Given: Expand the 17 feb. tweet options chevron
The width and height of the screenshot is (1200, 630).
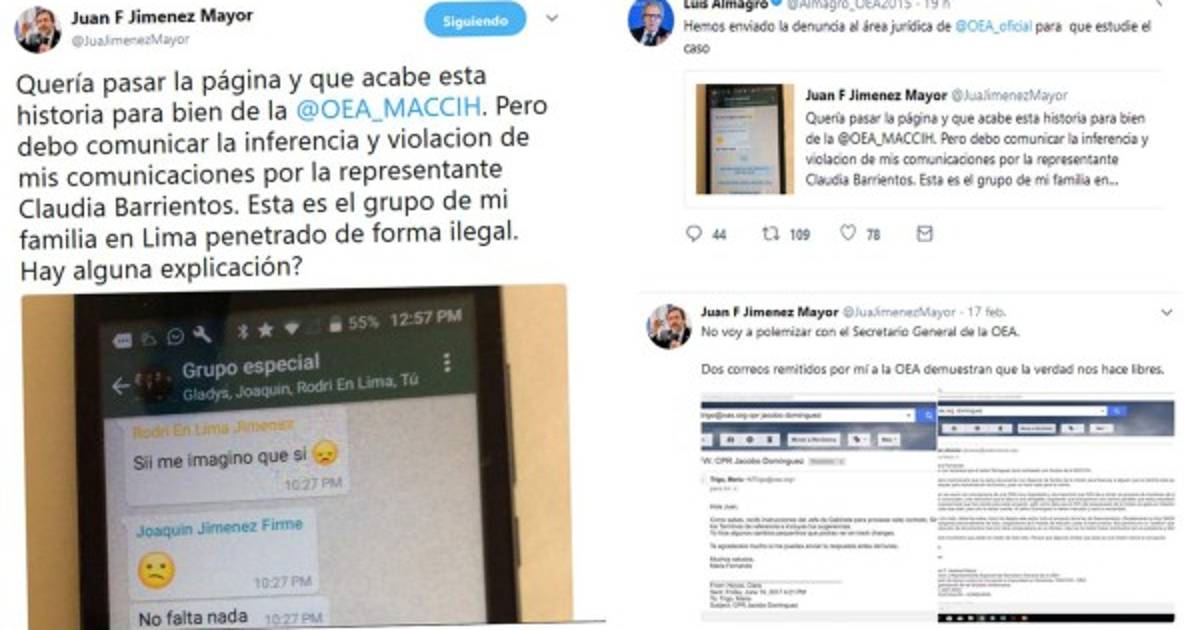Looking at the screenshot, I should tap(1167, 313).
